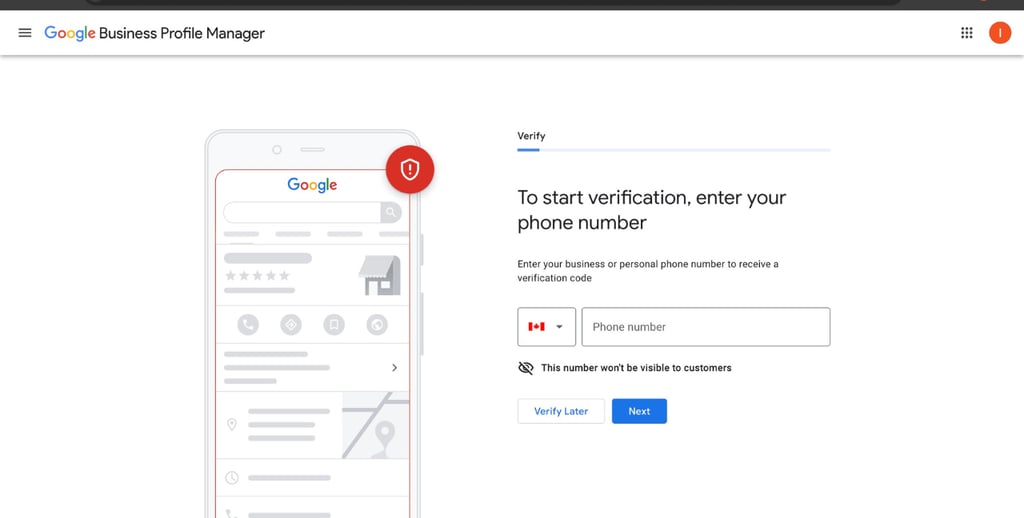Click the globe website icon in illustration

[377, 325]
